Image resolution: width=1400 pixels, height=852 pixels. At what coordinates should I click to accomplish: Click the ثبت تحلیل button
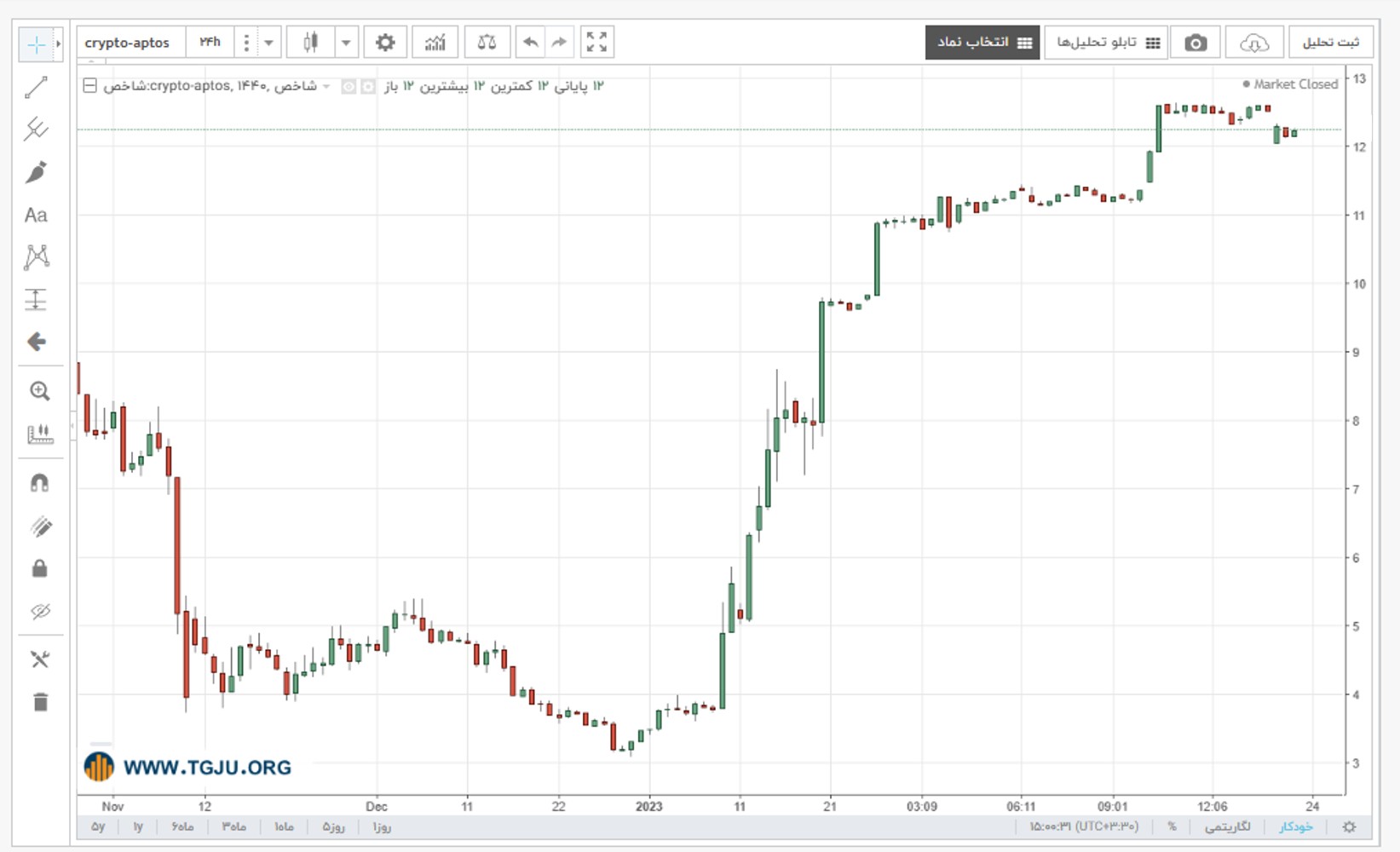coord(1330,43)
